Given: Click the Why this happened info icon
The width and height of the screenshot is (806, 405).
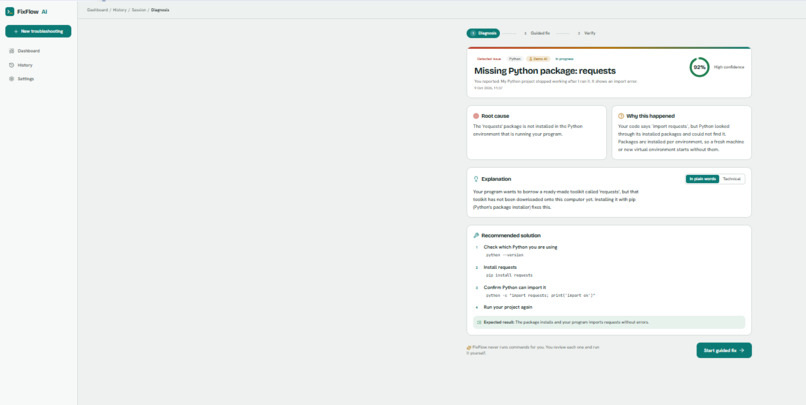Looking at the screenshot, I should (621, 116).
